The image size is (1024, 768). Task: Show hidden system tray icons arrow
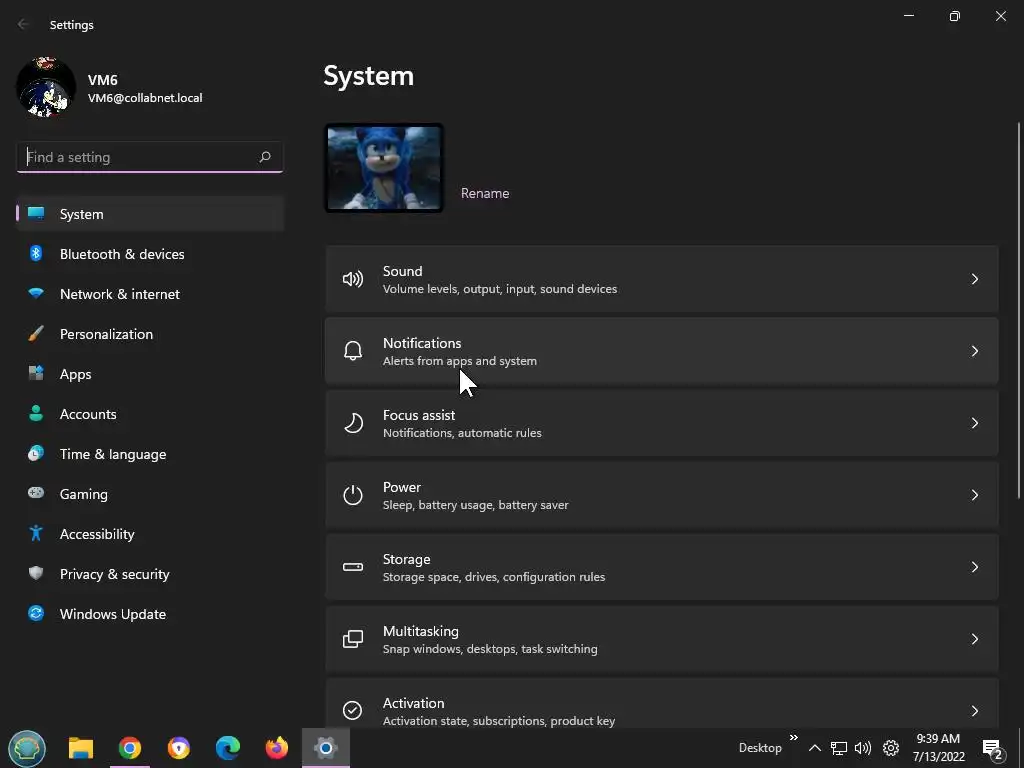tap(814, 748)
